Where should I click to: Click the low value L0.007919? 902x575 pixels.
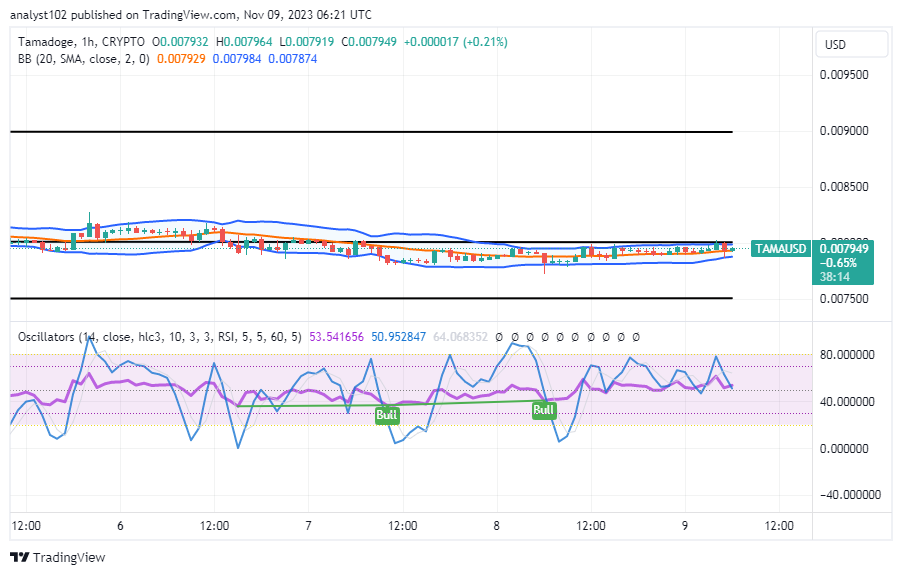pyautogui.click(x=307, y=42)
